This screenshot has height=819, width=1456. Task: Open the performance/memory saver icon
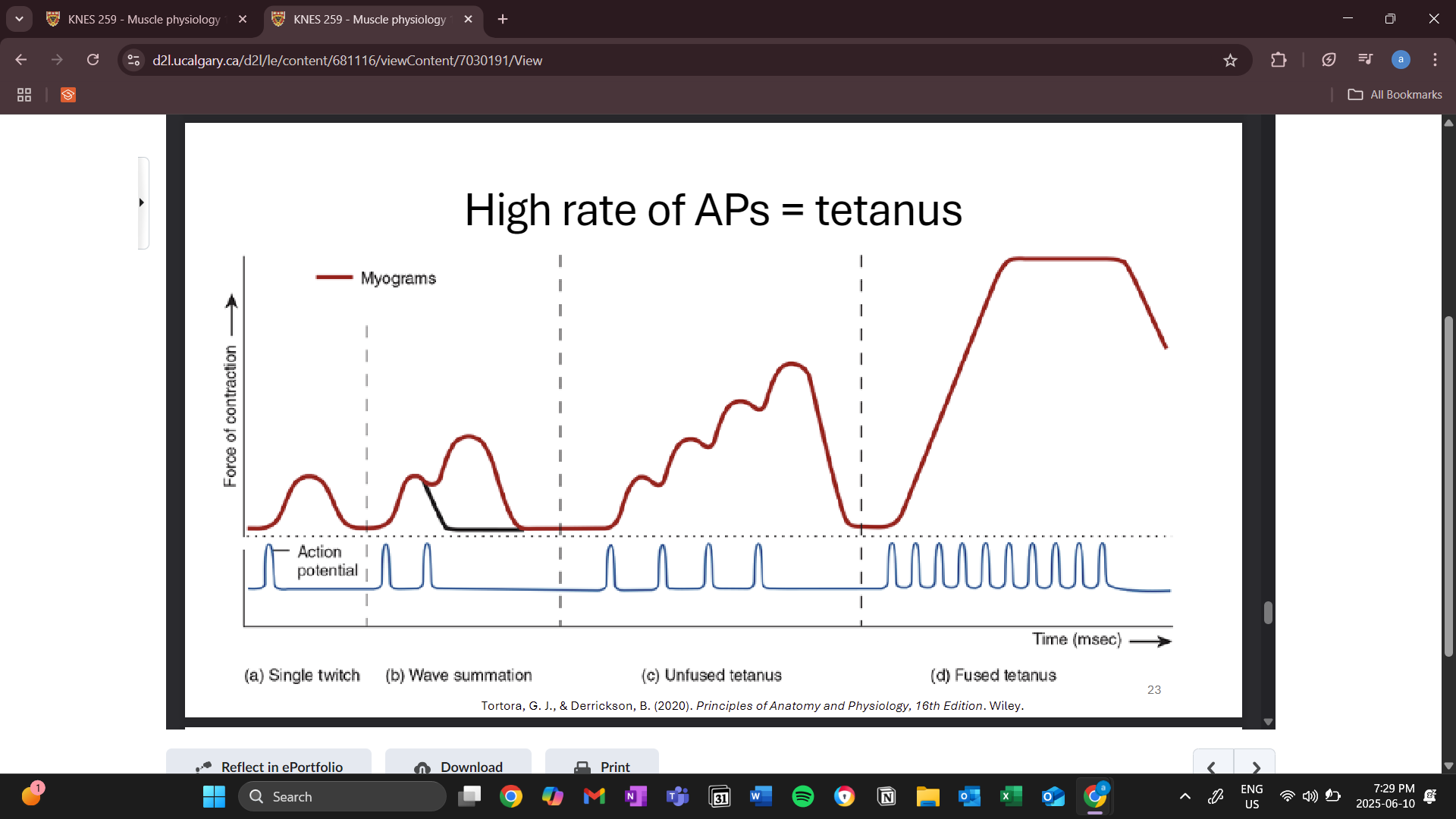pos(1329,60)
